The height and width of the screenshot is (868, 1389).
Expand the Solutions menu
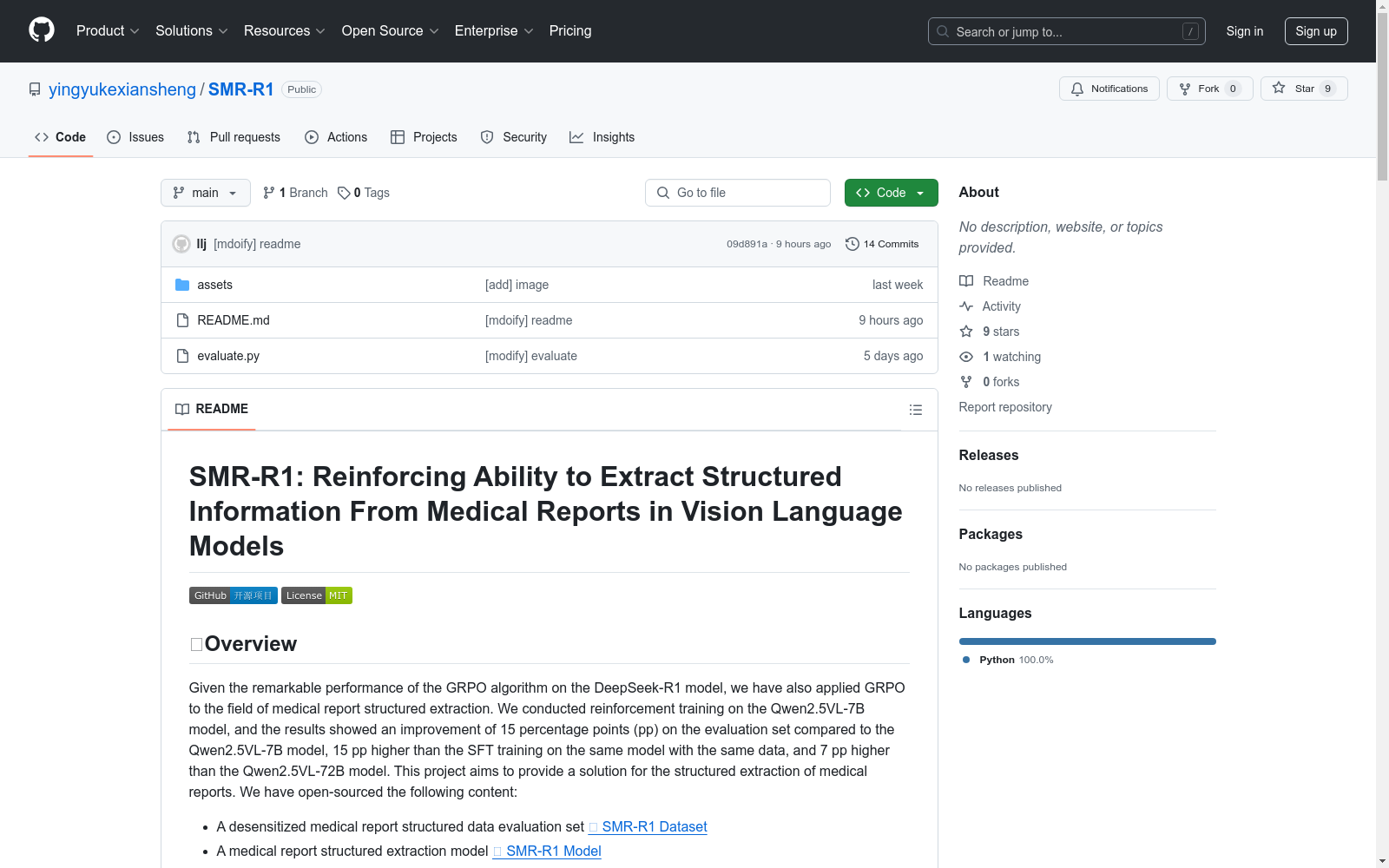[192, 31]
